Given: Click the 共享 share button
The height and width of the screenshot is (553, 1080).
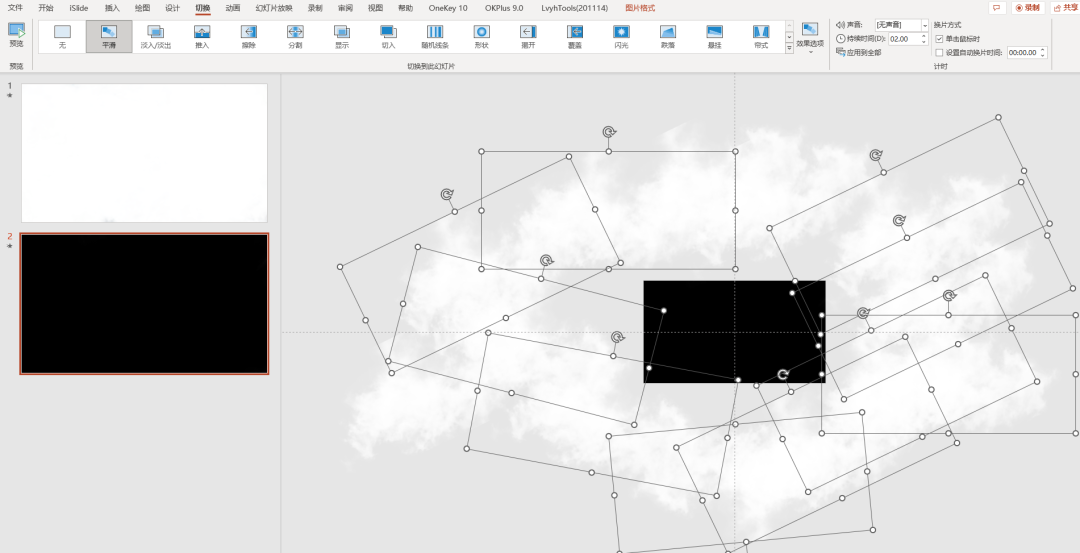Looking at the screenshot, I should (1065, 8).
